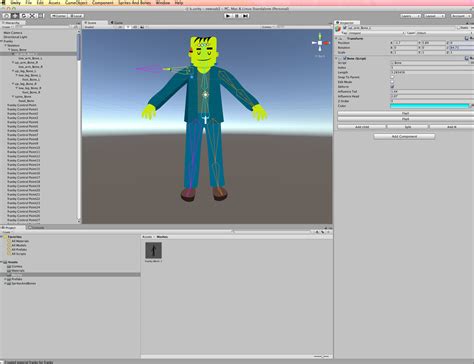Open the Component menu
This screenshot has height=364, width=474.
[x=103, y=3]
